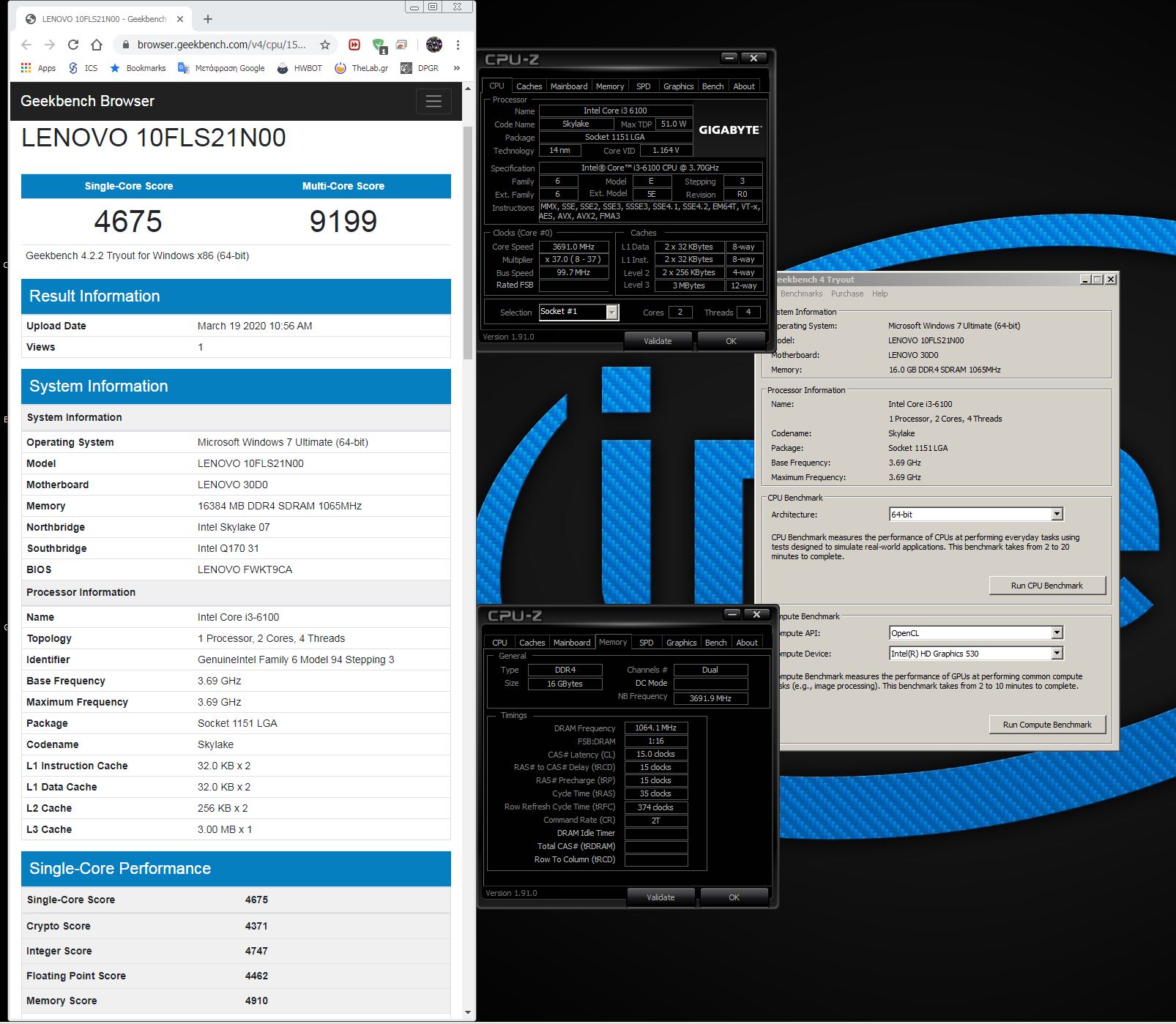This screenshot has height=1024, width=1176.
Task: Reload the Geekbench page
Action: click(x=73, y=45)
